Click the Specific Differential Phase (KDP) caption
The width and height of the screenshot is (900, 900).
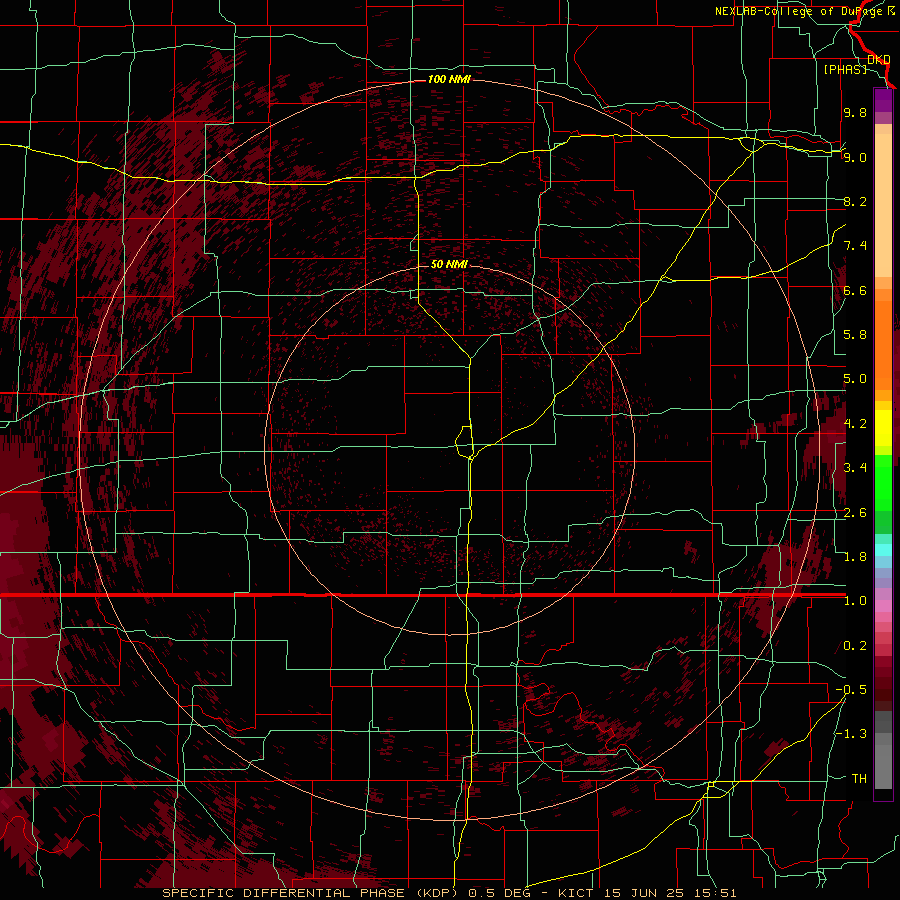click(x=310, y=893)
